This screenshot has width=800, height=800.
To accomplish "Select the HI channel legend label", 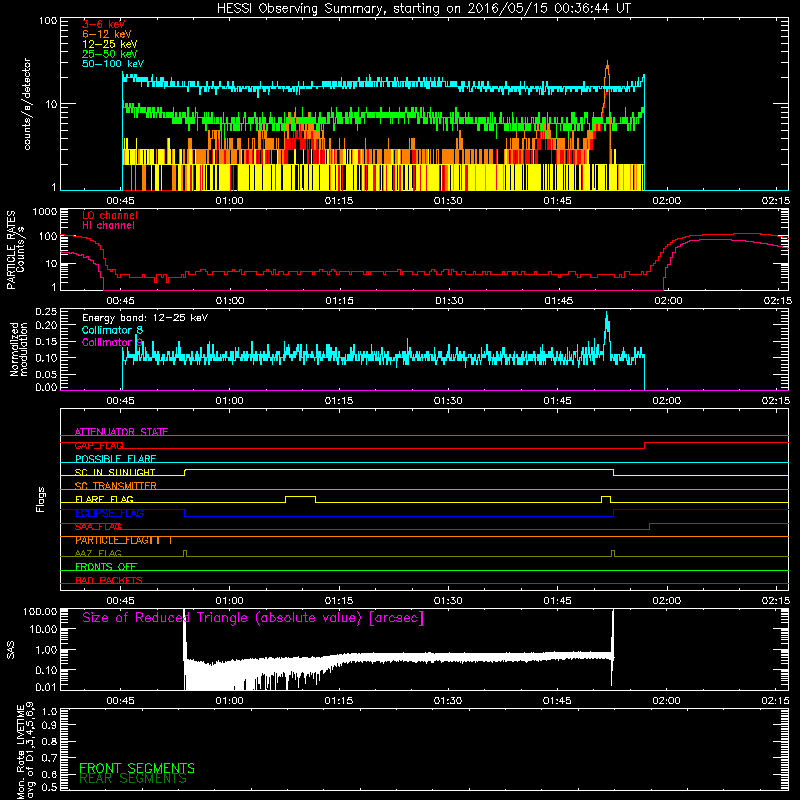I will coord(109,226).
